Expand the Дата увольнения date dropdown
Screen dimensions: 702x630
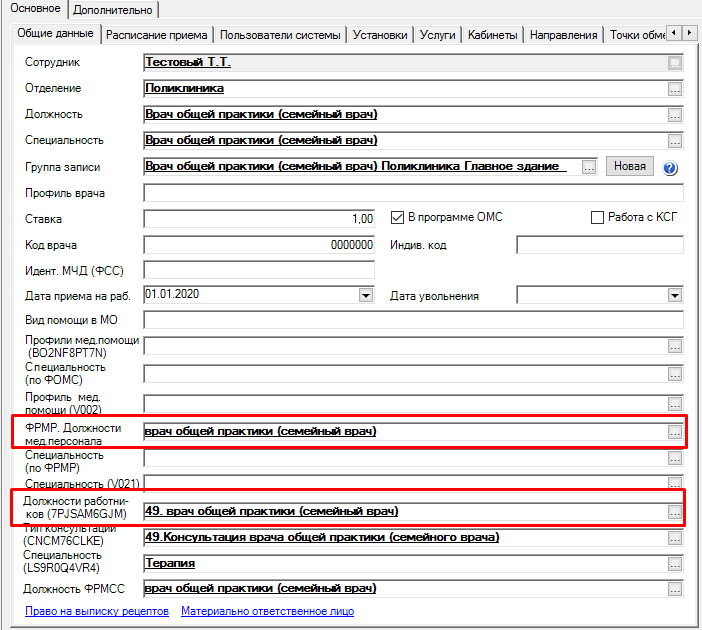click(x=675, y=296)
